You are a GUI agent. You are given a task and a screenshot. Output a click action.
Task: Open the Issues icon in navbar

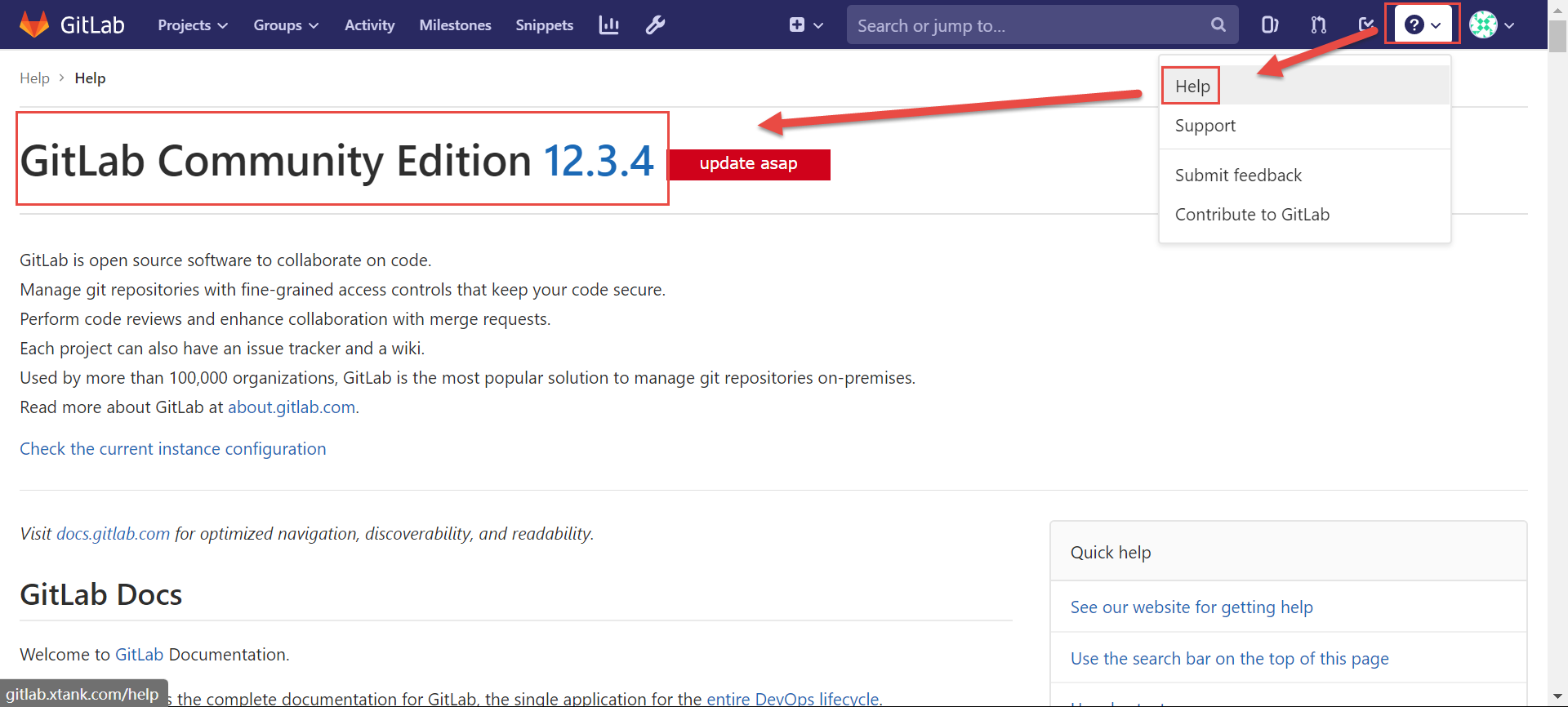click(x=1269, y=25)
